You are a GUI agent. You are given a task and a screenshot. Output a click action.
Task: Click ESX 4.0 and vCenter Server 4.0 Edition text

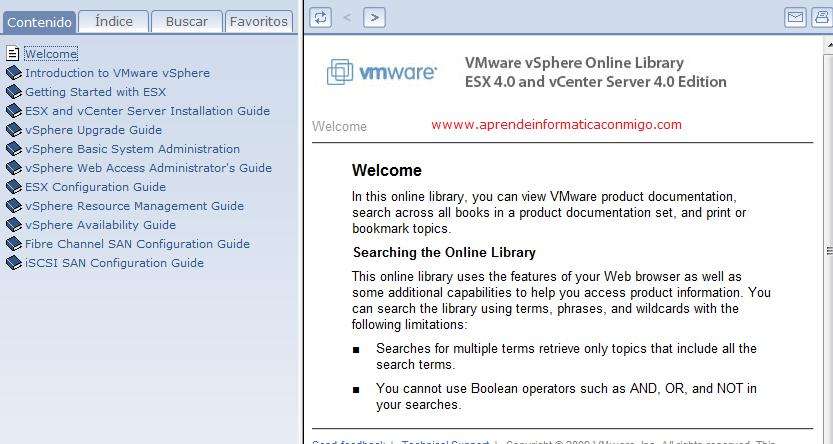tap(596, 82)
